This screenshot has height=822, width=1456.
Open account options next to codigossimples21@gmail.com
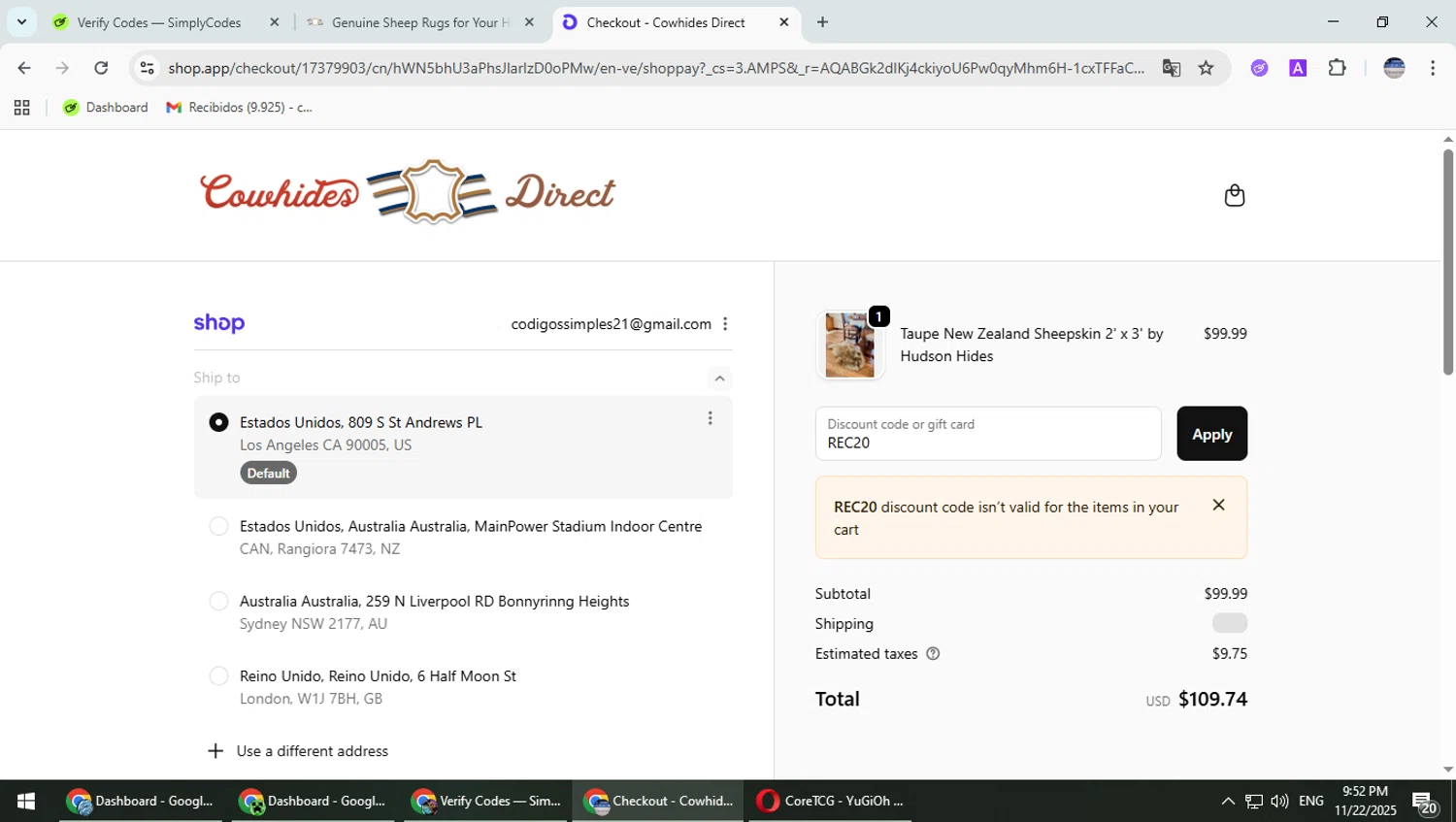point(725,324)
